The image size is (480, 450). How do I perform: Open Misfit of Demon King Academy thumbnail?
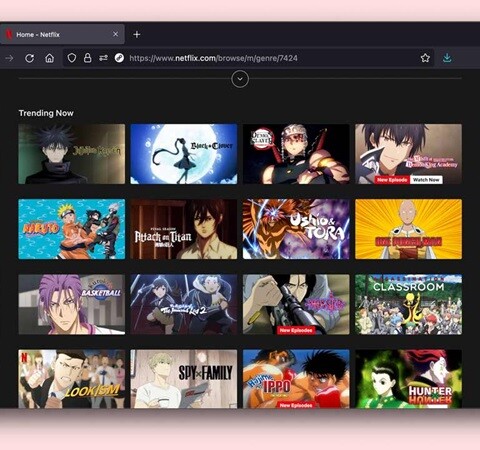click(408, 154)
